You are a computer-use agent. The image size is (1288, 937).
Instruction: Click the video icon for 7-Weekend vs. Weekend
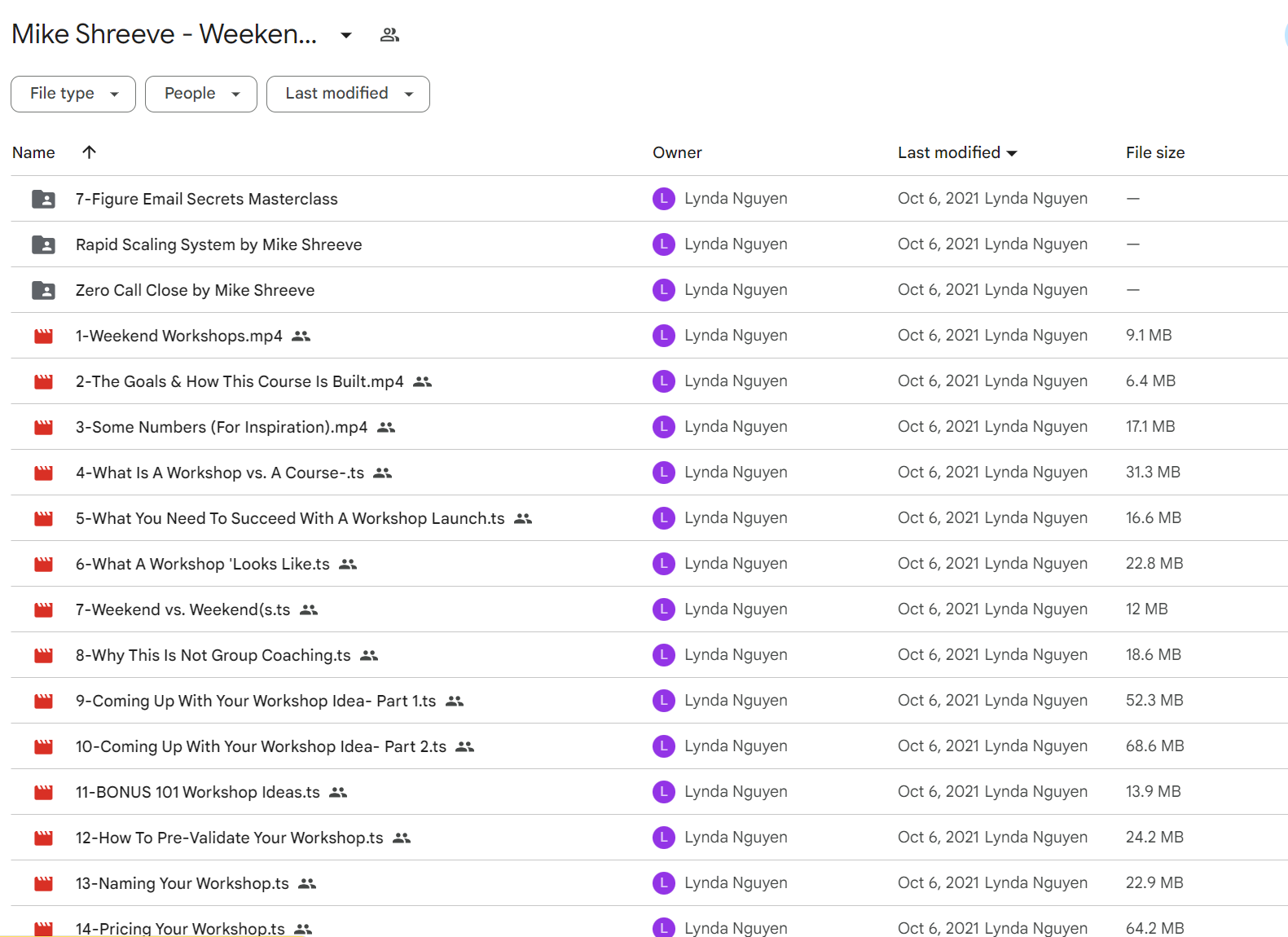pos(43,609)
